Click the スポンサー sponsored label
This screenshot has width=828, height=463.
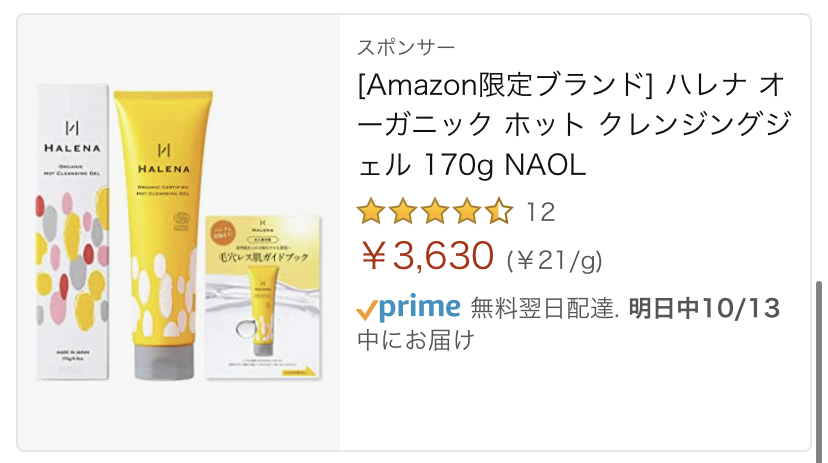click(406, 48)
